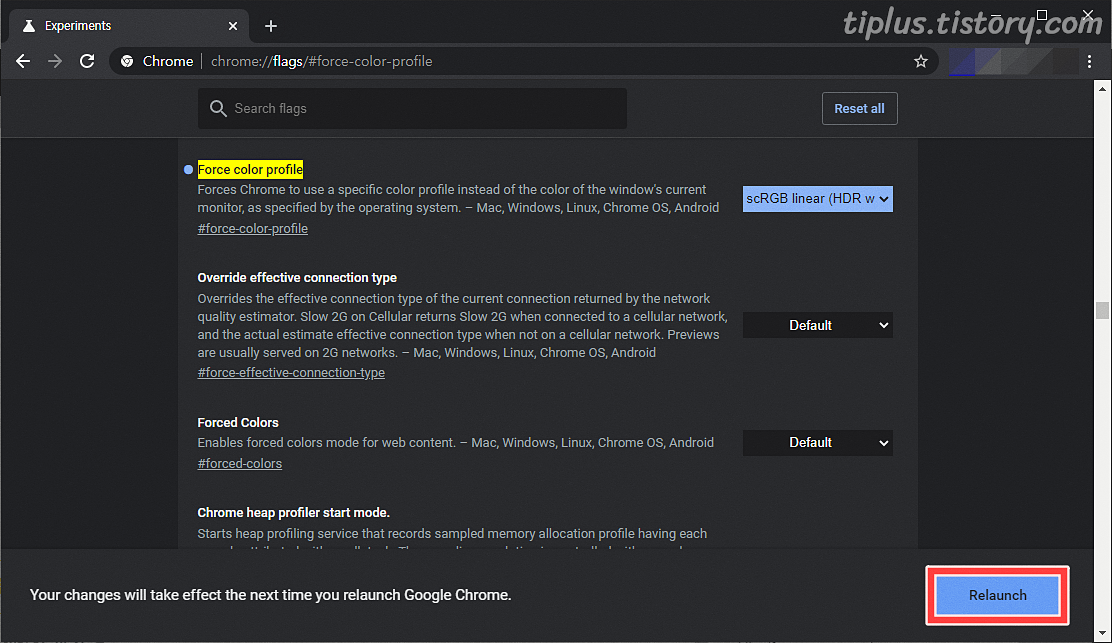Reload the flags page
1112x643 pixels.
click(87, 62)
